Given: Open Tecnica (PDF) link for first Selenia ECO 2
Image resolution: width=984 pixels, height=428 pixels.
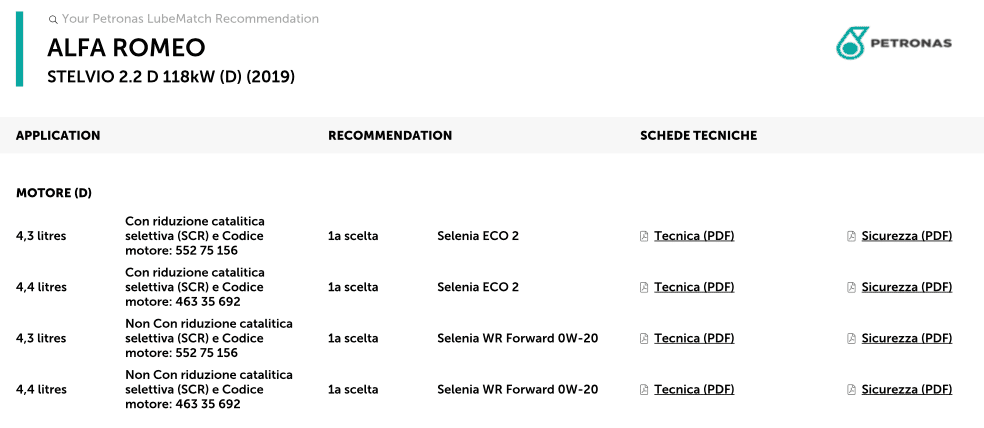Looking at the screenshot, I should 694,236.
